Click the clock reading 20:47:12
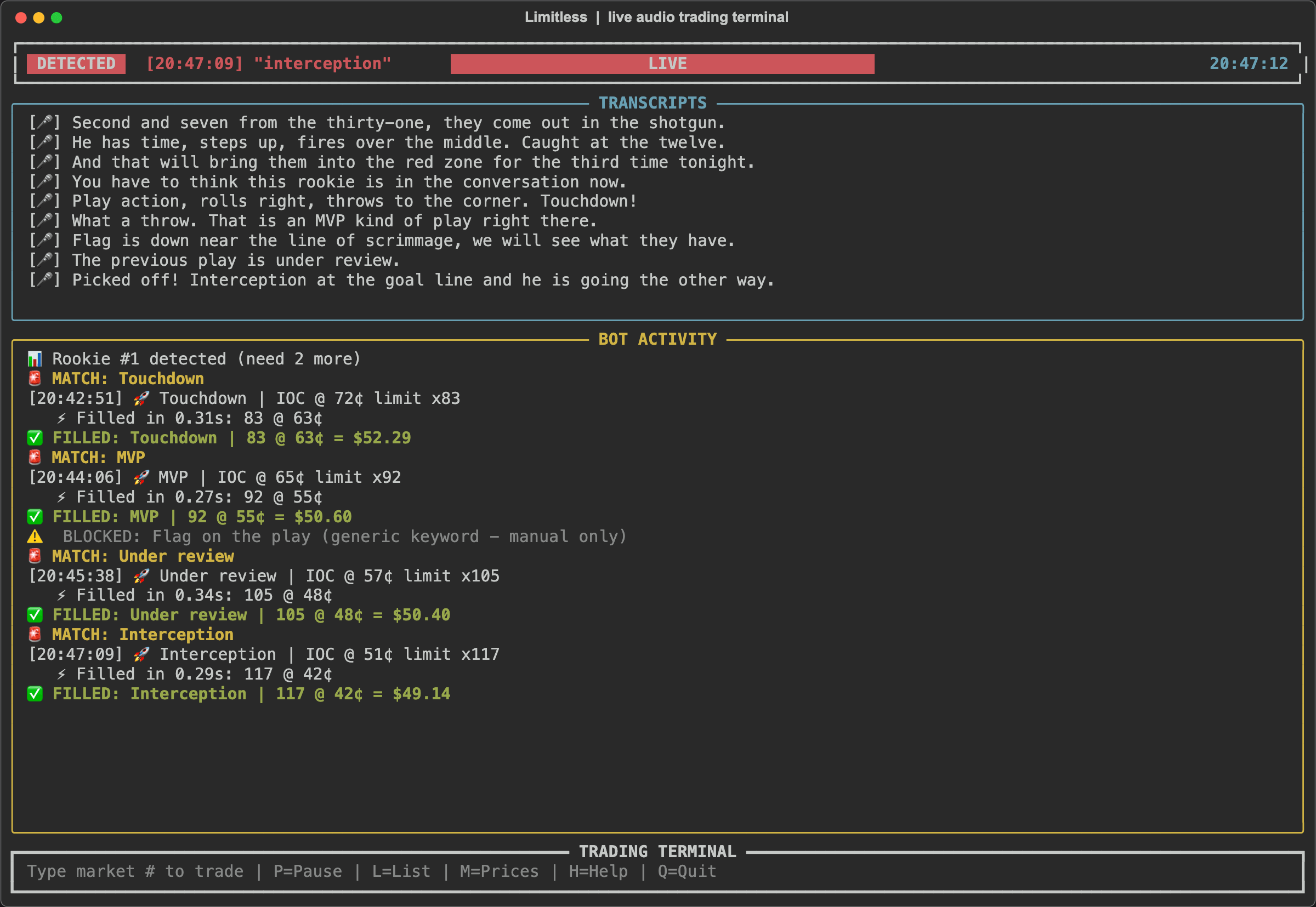1316x907 pixels. pyautogui.click(x=1249, y=64)
